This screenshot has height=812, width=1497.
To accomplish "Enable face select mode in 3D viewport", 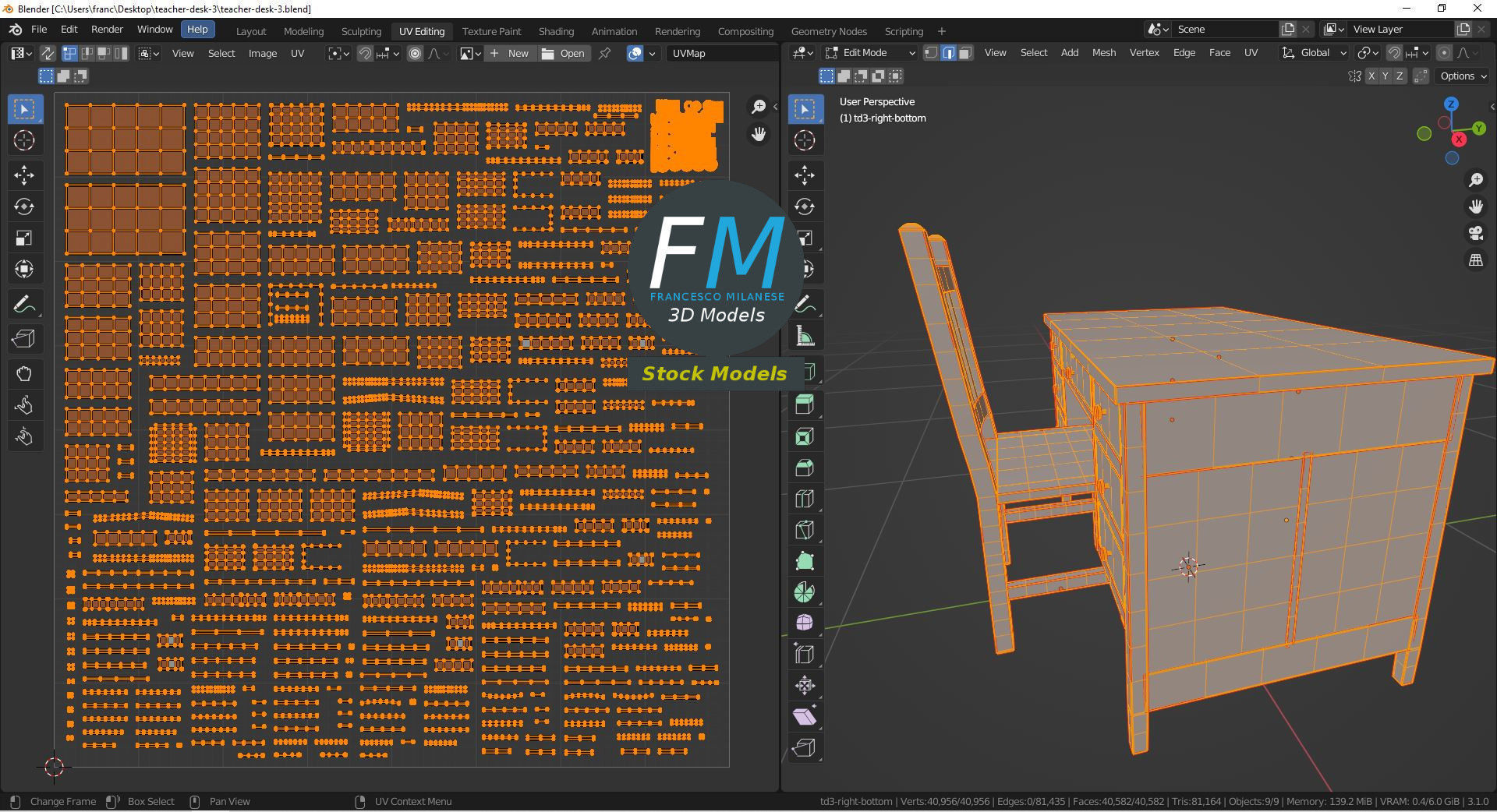I will click(x=965, y=53).
